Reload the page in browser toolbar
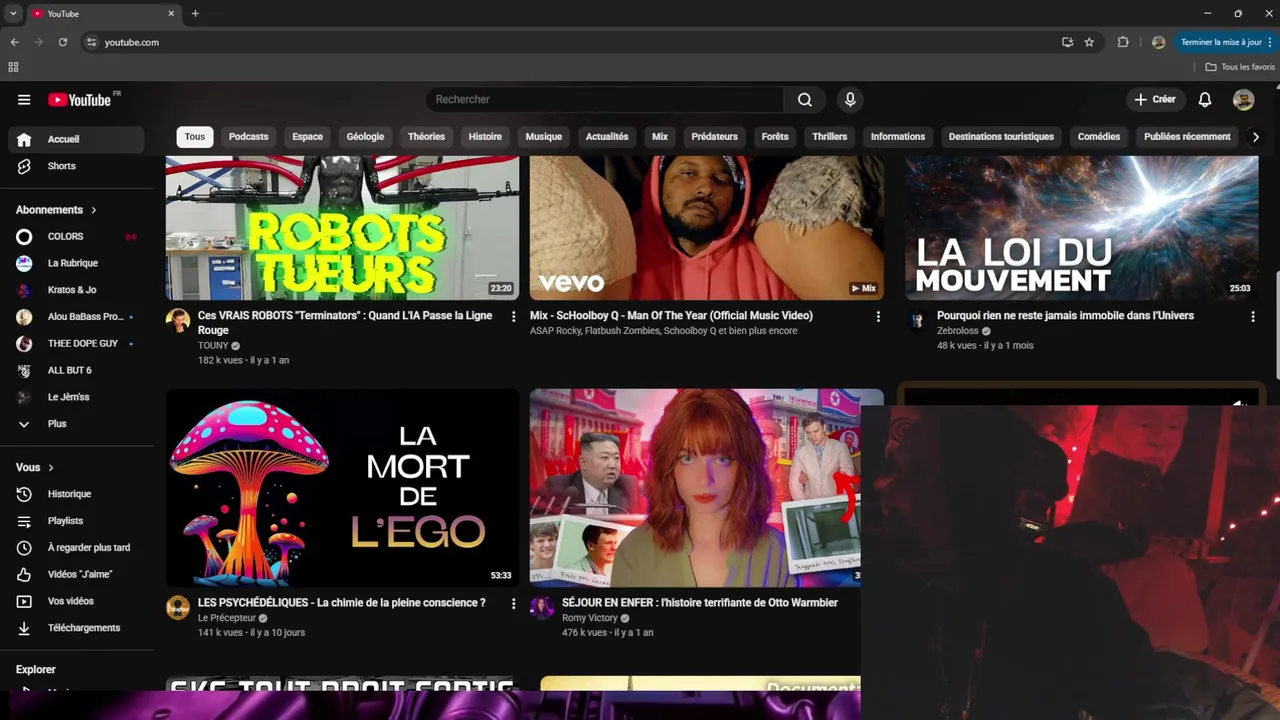1280x720 pixels. click(62, 42)
